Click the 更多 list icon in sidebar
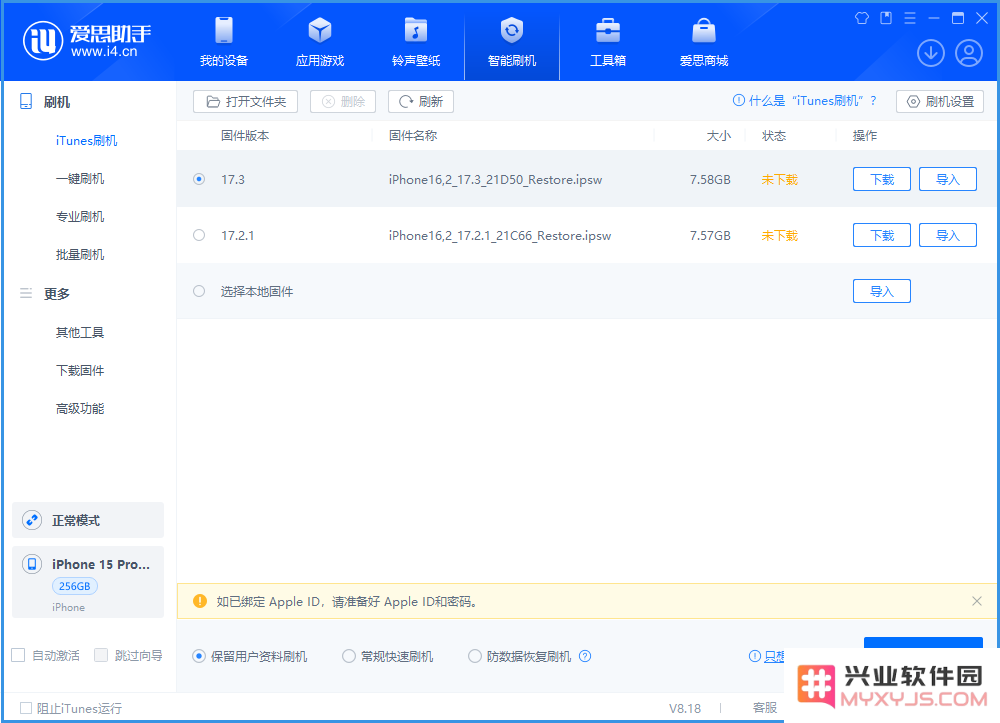This screenshot has height=723, width=1000. (26, 293)
